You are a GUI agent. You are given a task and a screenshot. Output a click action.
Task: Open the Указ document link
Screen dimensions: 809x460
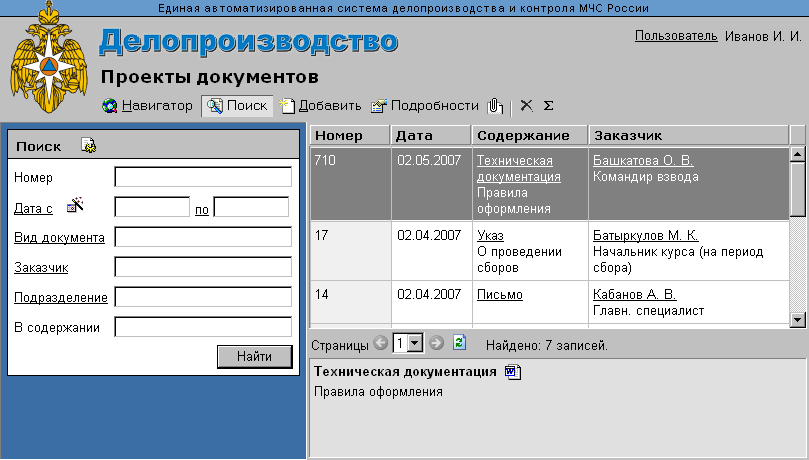(x=490, y=236)
